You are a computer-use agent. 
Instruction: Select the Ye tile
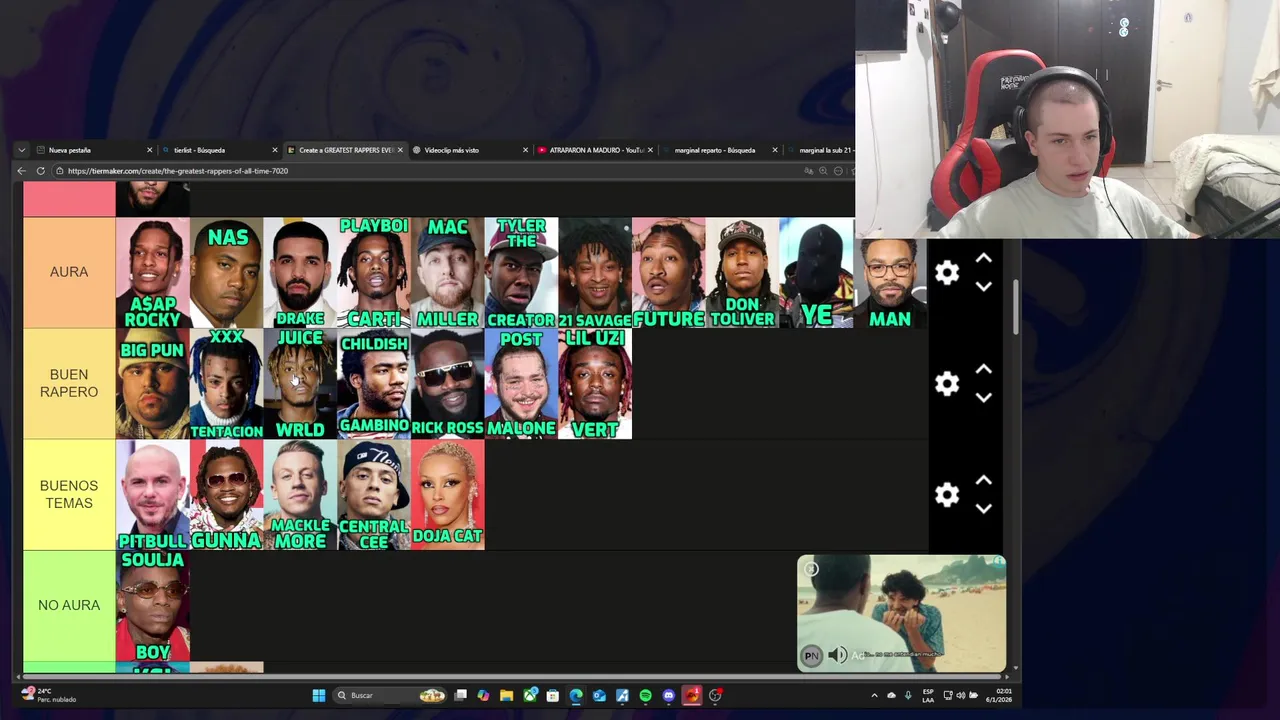pyautogui.click(x=816, y=272)
